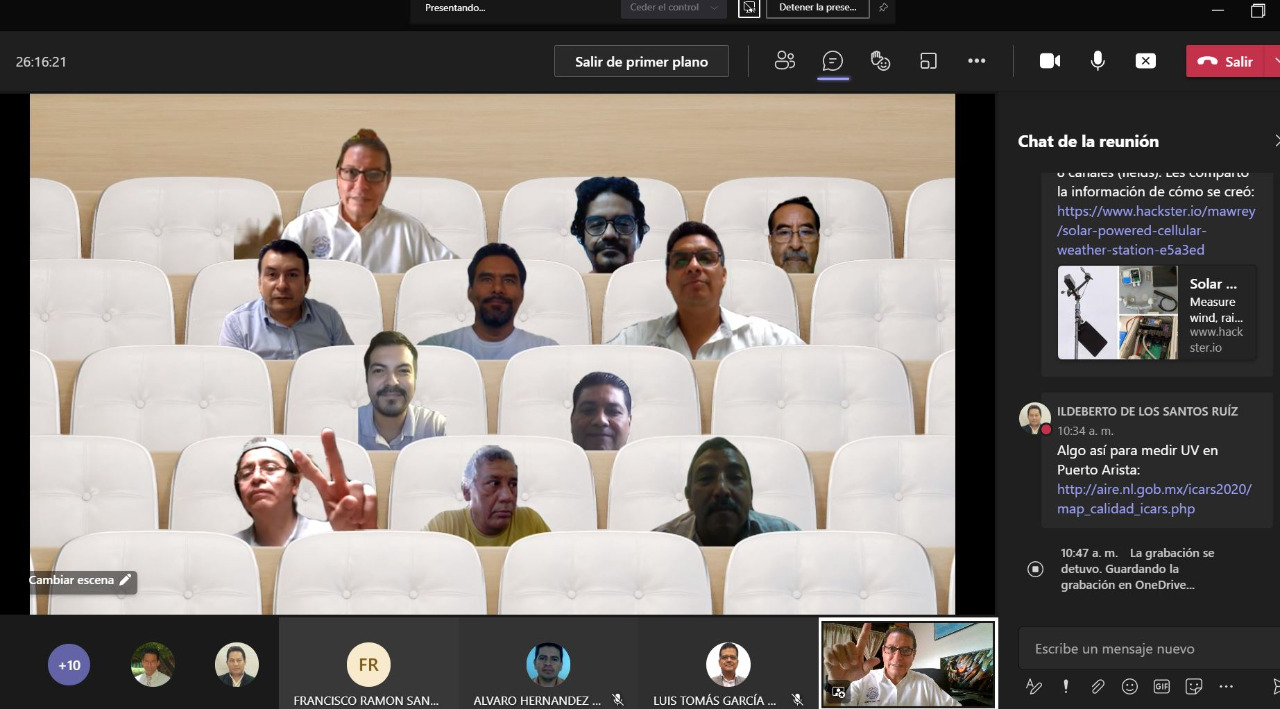Click Luis Tomás García muted microphone icon
The width and height of the screenshot is (1280, 709).
(x=797, y=700)
